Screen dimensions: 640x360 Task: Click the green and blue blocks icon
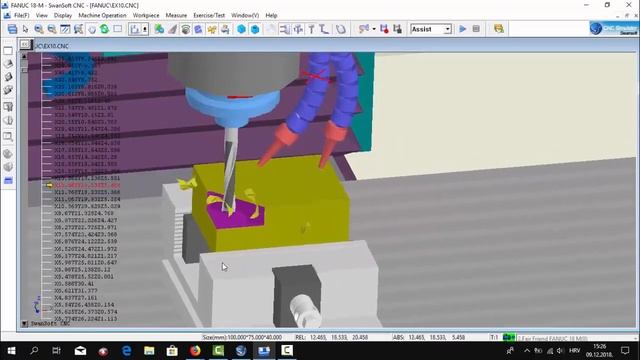[x=159, y=29]
